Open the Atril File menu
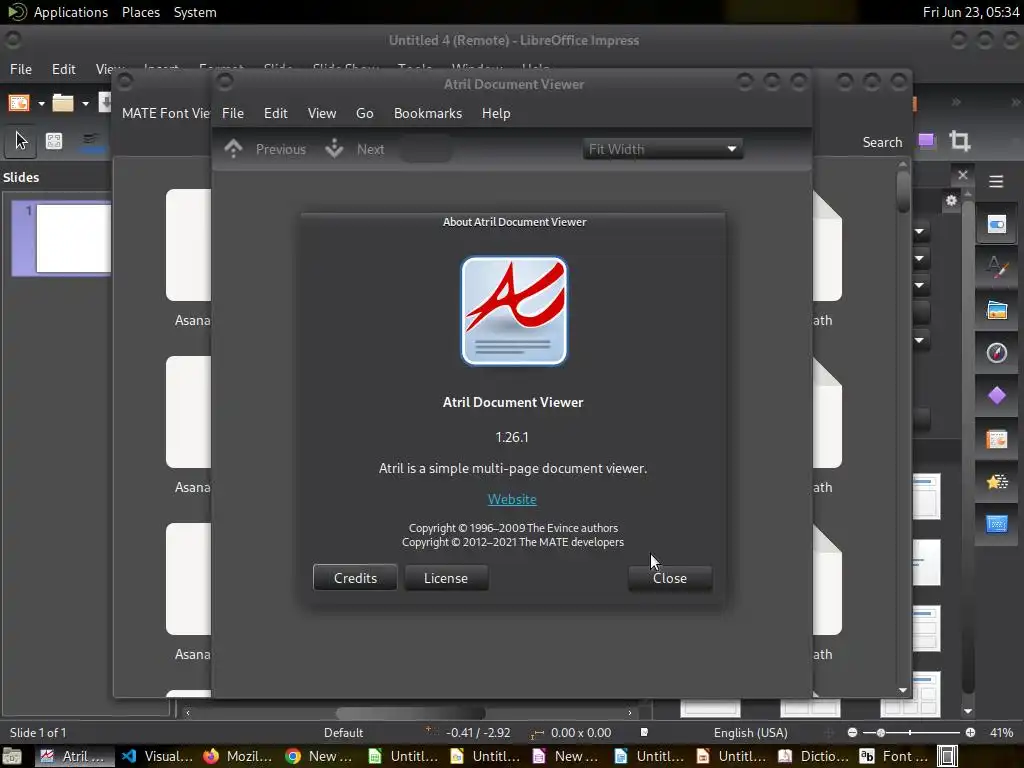This screenshot has width=1024, height=768. point(232,113)
